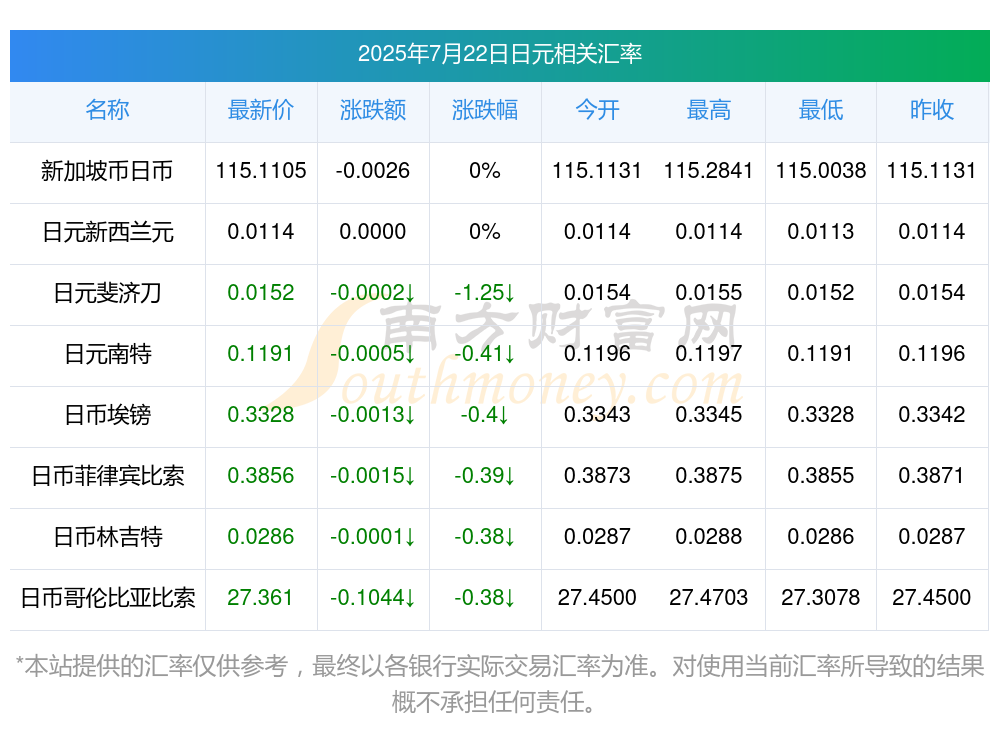This screenshot has width=1000, height=733.
Task: Click the disclaimer text below the table
Action: point(499,685)
